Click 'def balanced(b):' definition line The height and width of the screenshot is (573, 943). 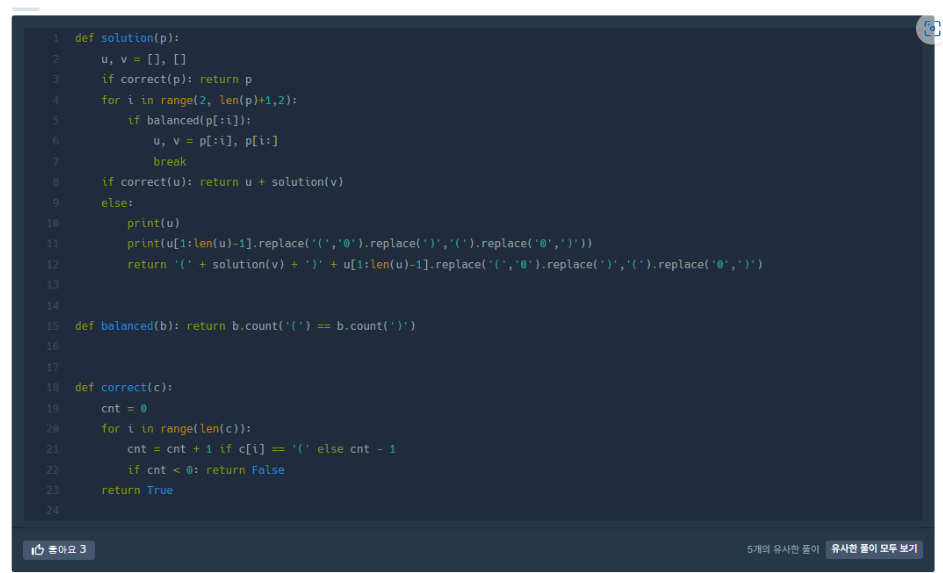245,326
